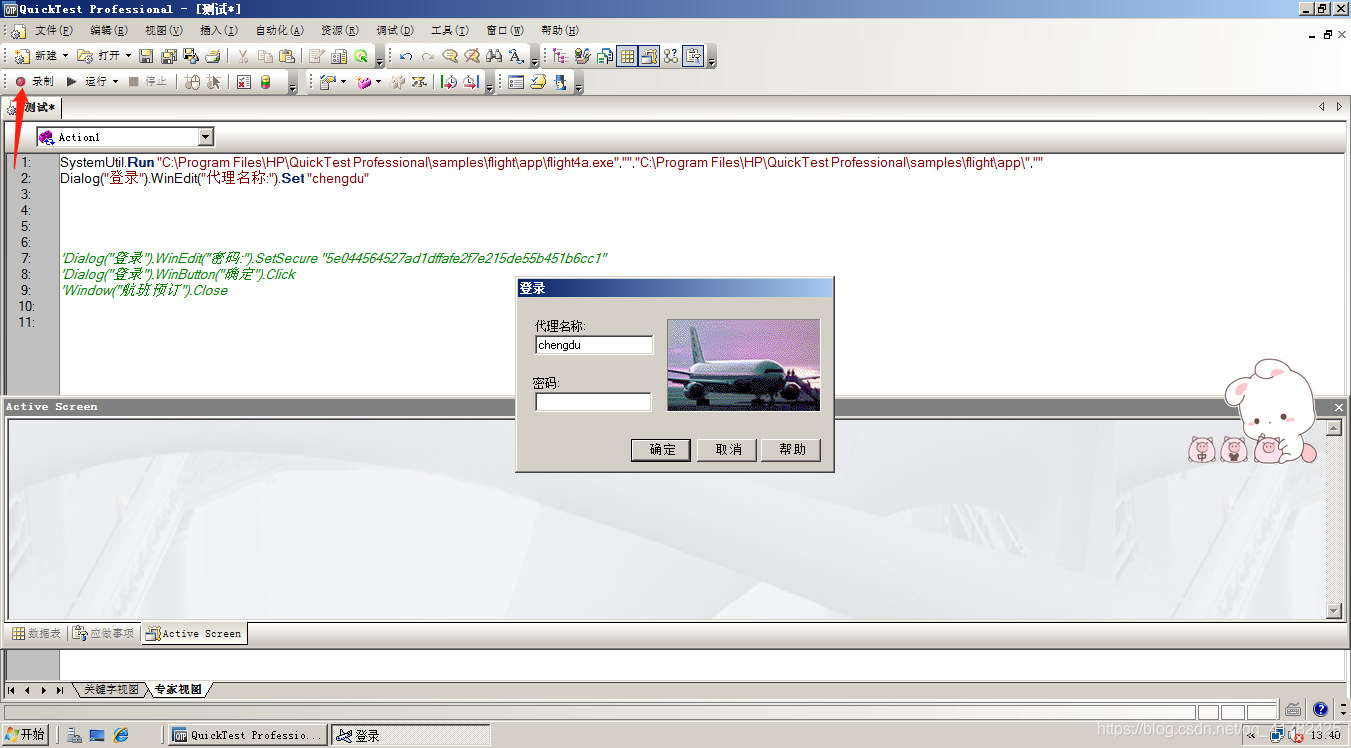Click the Redo arrow icon

click(x=428, y=56)
